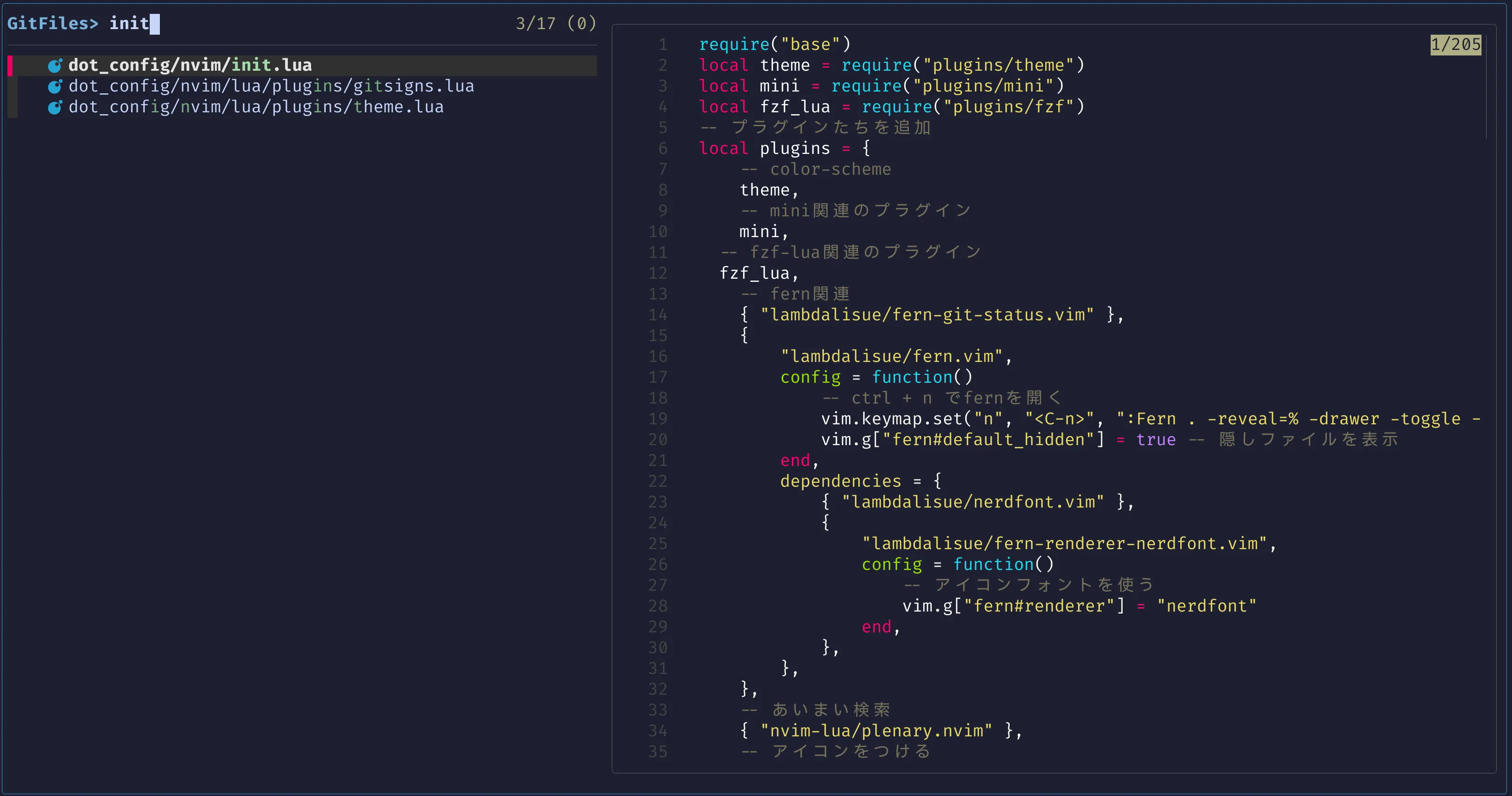1512x796 pixels.
Task: Click the Lua icon beside init.lua
Action: click(55, 65)
